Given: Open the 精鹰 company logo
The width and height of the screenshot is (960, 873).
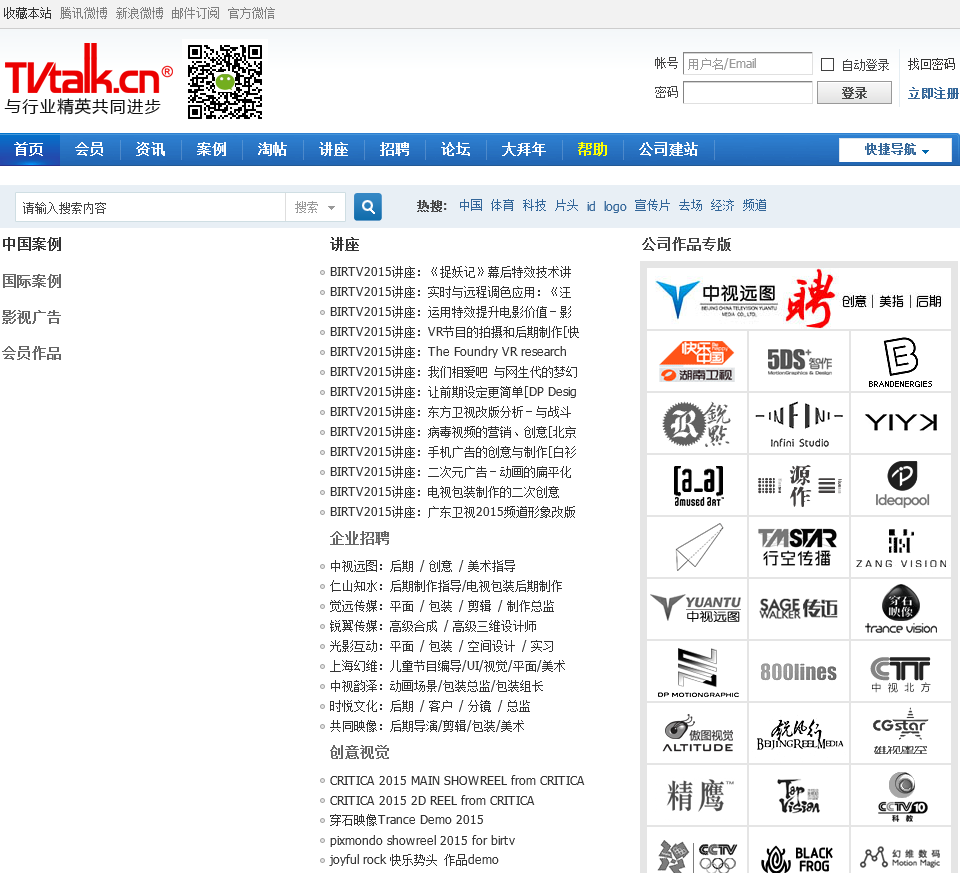Looking at the screenshot, I should (697, 795).
